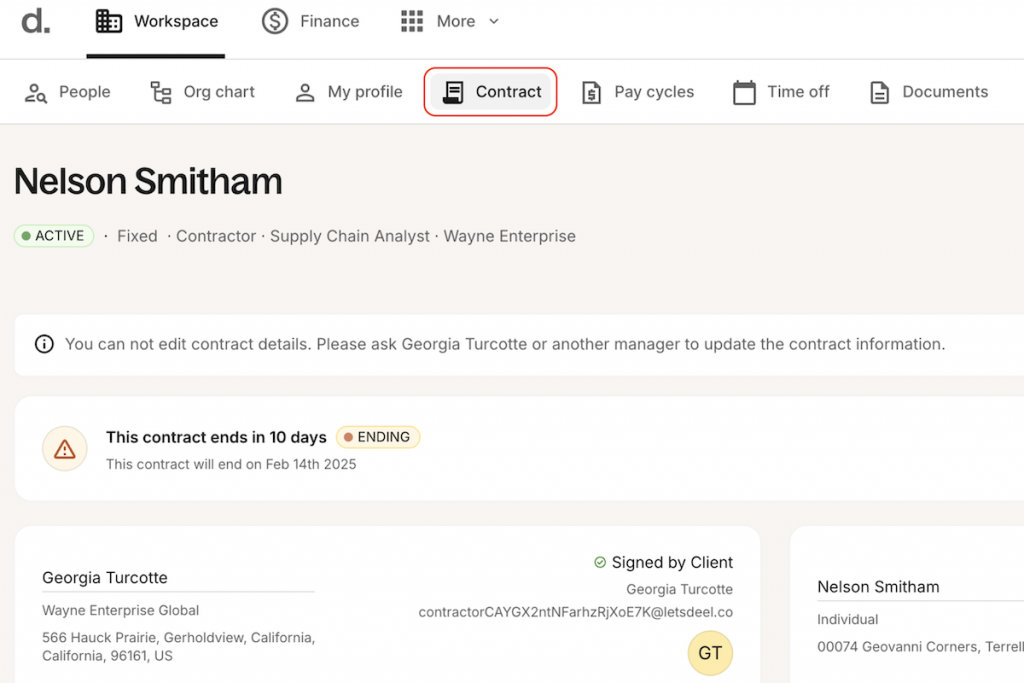Click the Org chart hierarchy icon
The width and height of the screenshot is (1024, 683).
[x=161, y=92]
